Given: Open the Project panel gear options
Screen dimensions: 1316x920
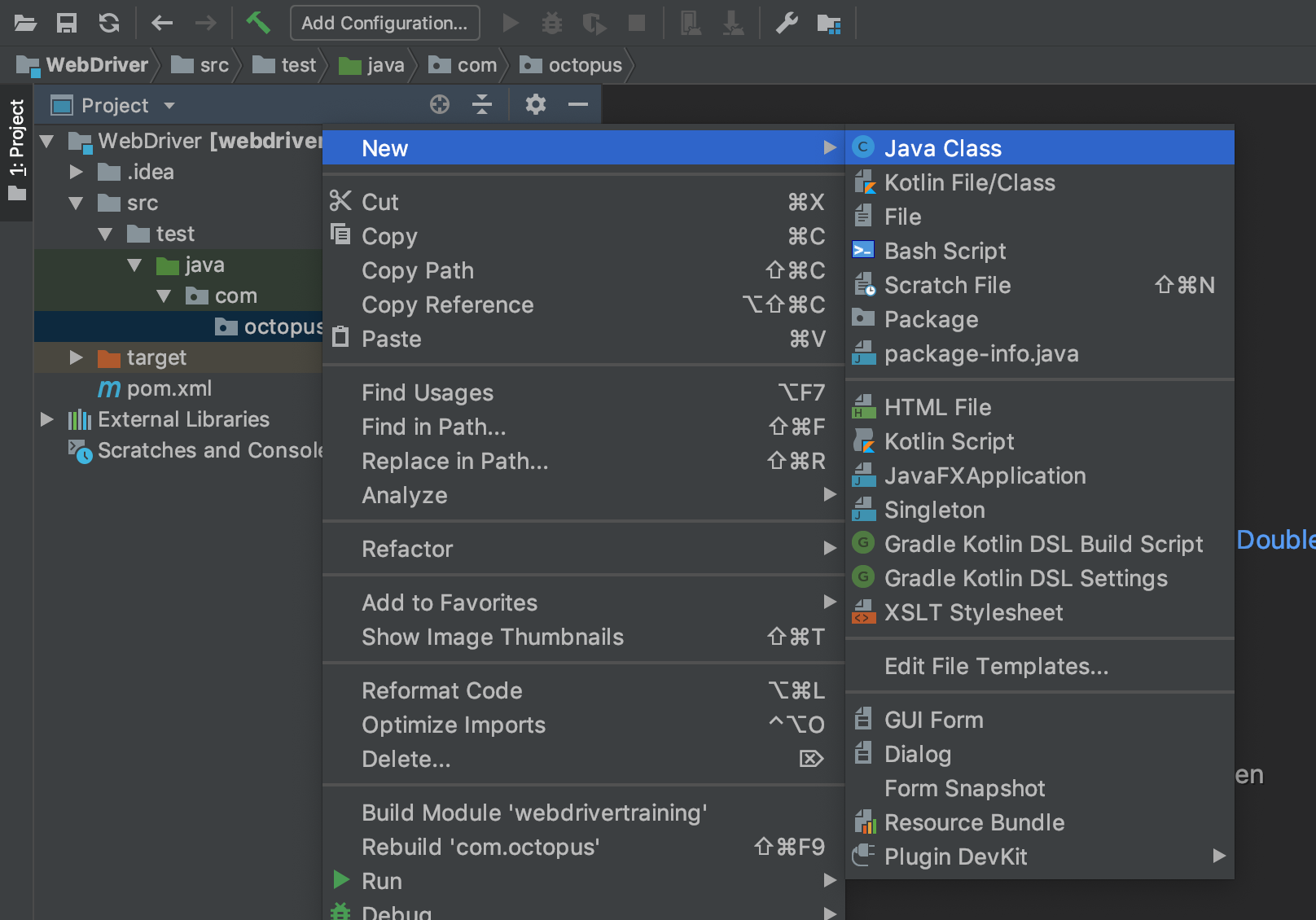Looking at the screenshot, I should 535,104.
